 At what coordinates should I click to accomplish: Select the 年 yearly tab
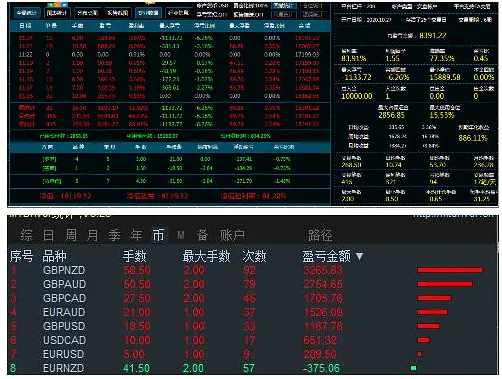[x=136, y=235]
